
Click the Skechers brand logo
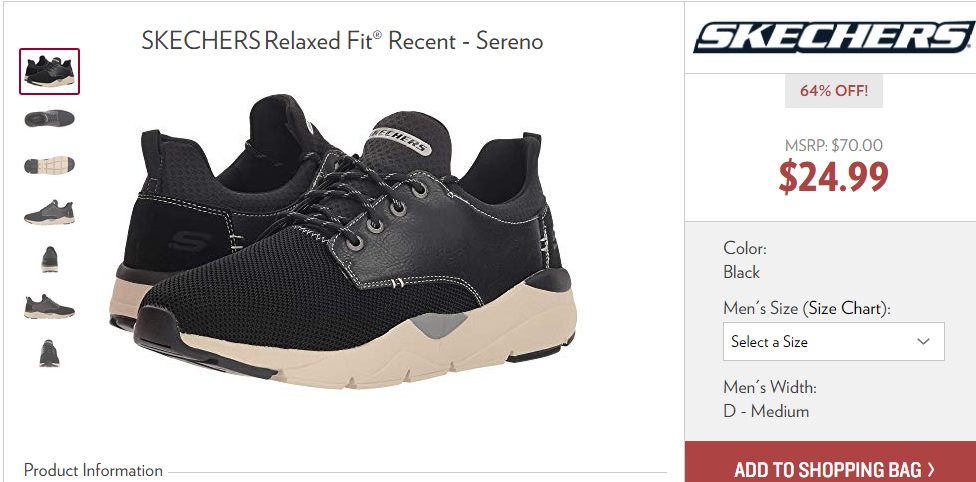[x=831, y=37]
